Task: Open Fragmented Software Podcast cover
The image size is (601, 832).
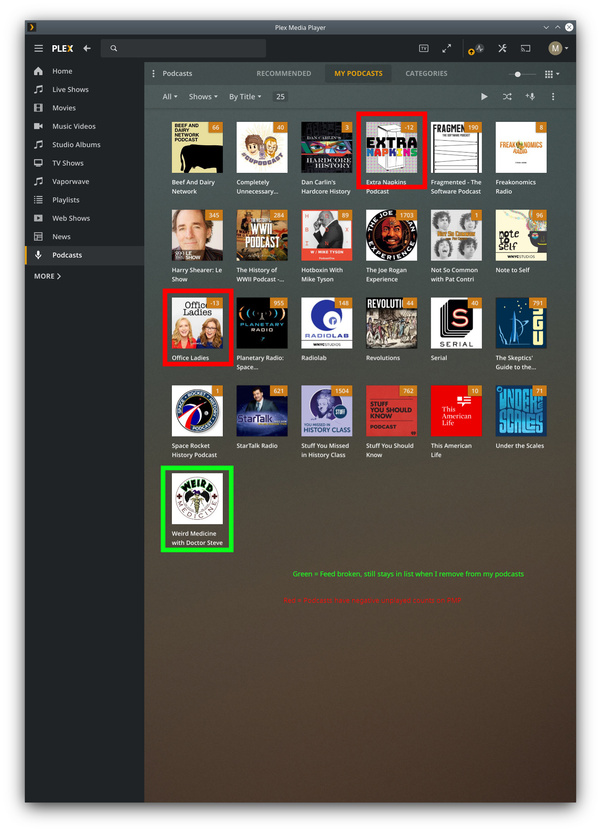Action: (456, 148)
